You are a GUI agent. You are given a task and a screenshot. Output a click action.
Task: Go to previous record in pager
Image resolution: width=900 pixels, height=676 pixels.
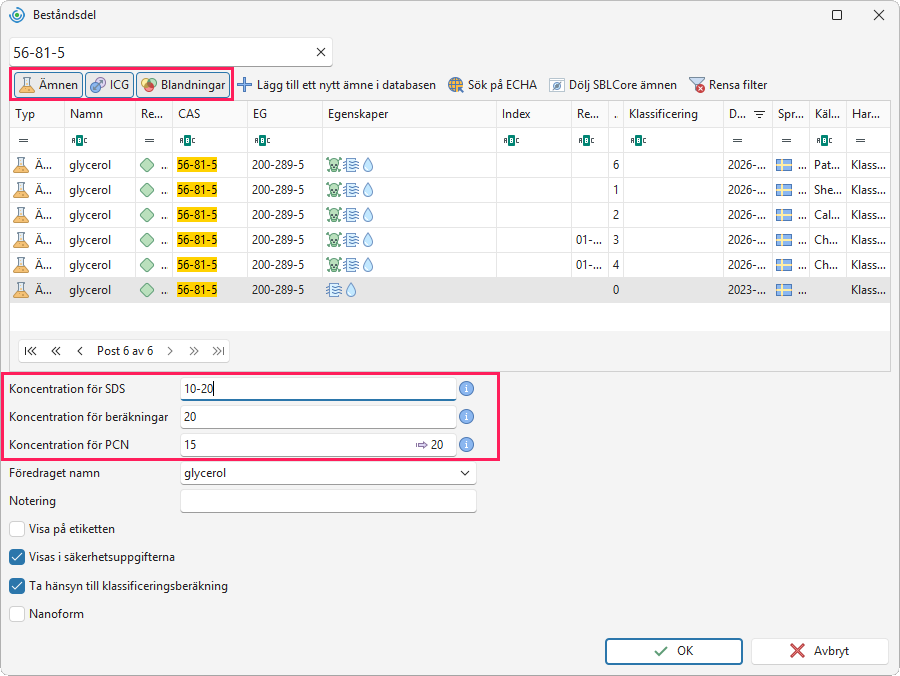point(80,351)
